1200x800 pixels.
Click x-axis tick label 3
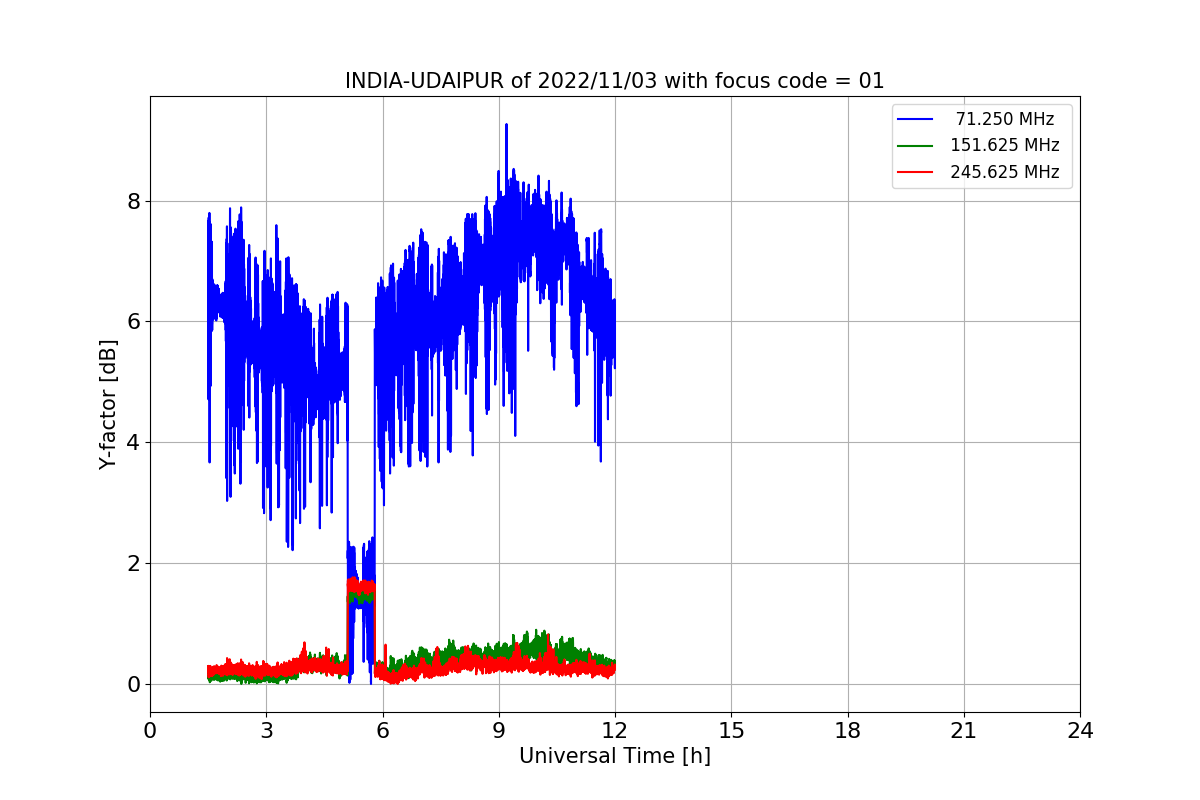[266, 731]
